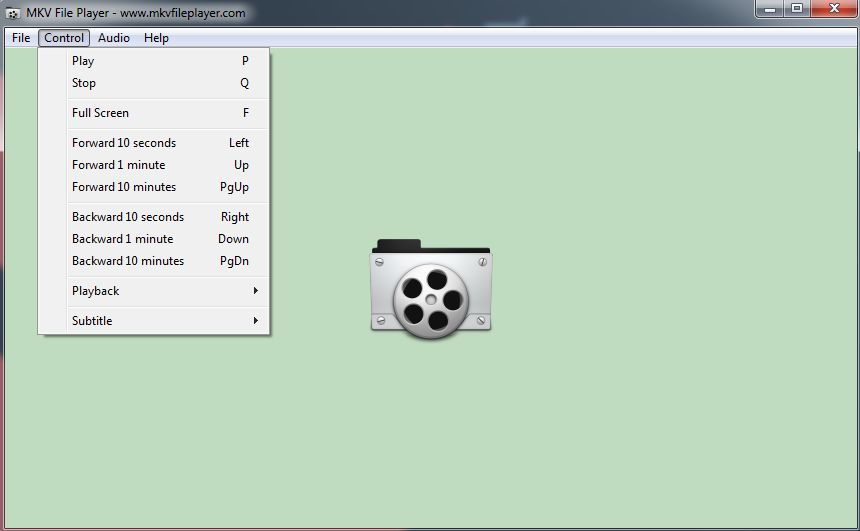Maximize the MKV File Player window

797,9
